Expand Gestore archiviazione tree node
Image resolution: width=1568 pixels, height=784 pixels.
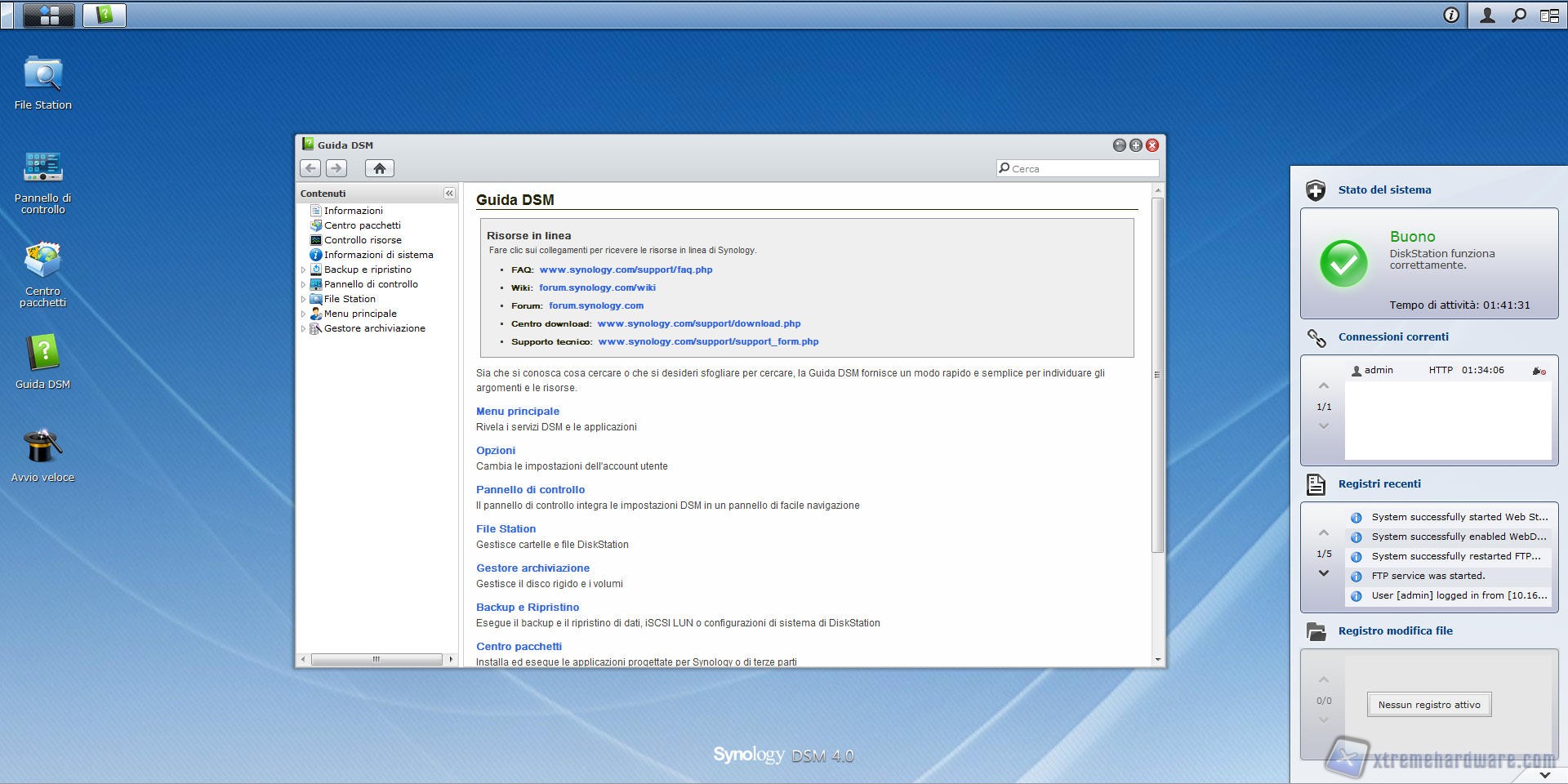[x=304, y=328]
